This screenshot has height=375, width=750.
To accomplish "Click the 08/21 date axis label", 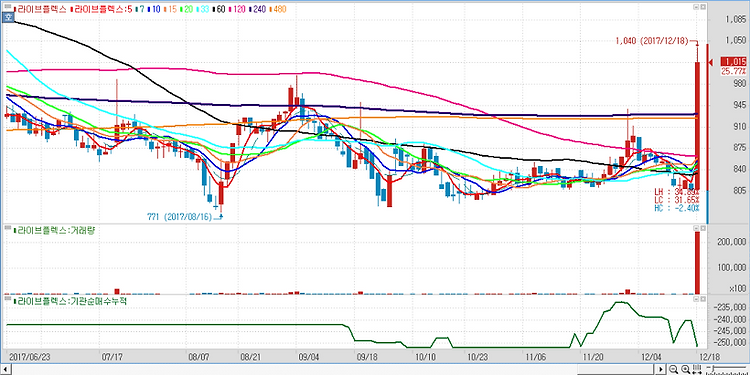I will pyautogui.click(x=252, y=357).
